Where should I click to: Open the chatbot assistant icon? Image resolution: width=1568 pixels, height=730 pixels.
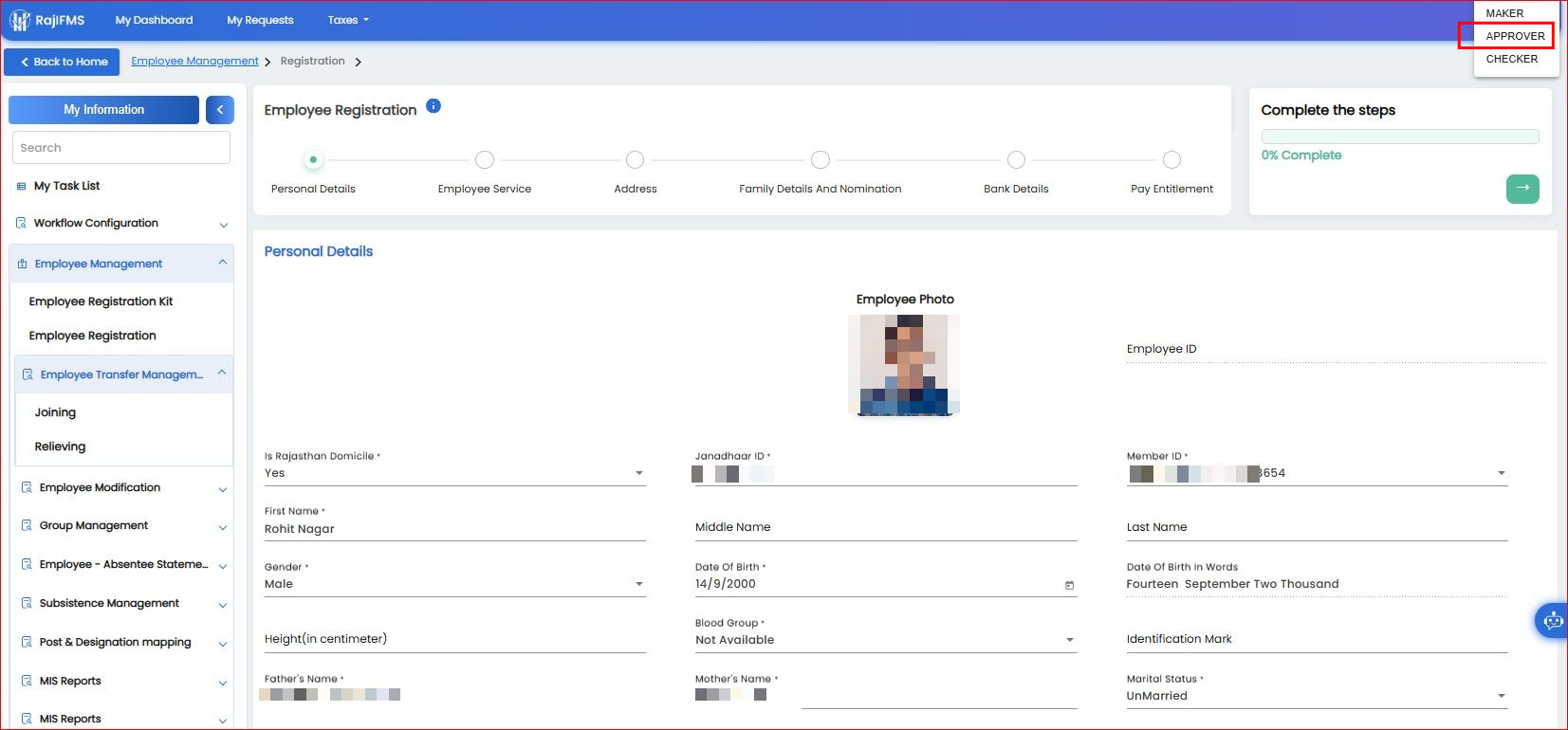(x=1552, y=622)
